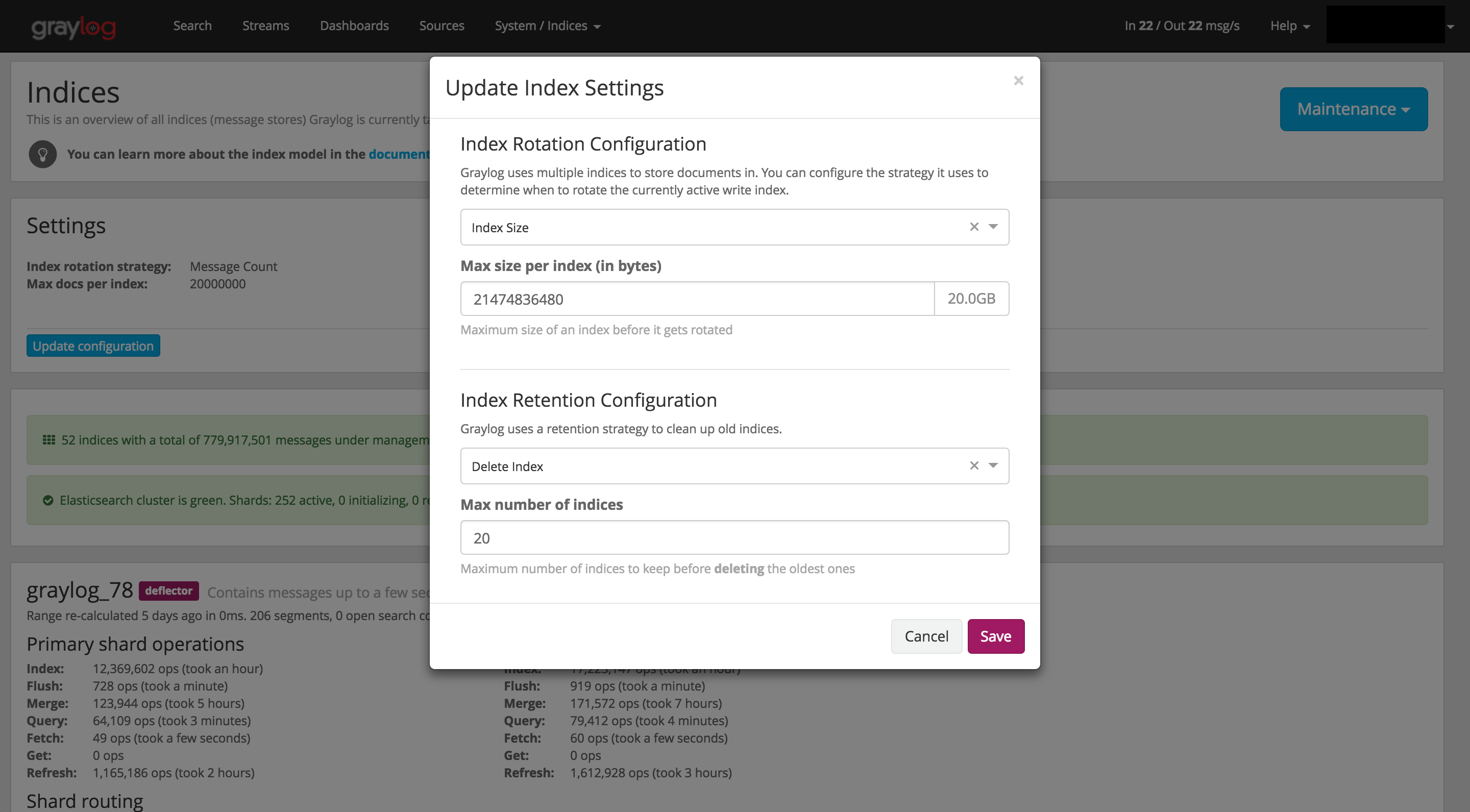Click the Primary shard operations heading
Screen dimensions: 1470x812
(x=135, y=644)
